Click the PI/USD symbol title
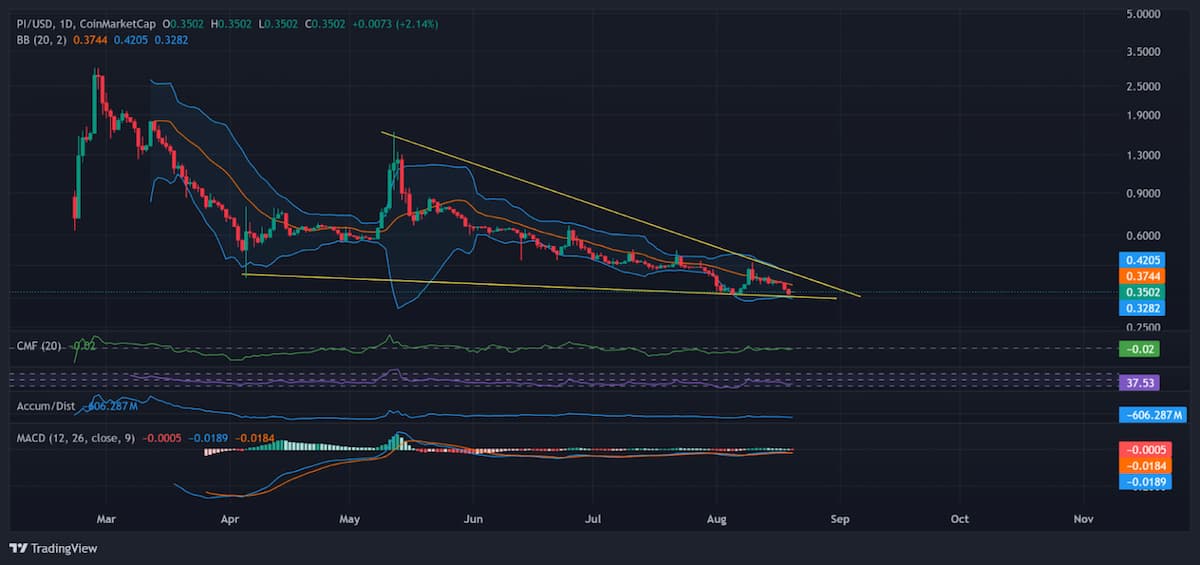Viewport: 1200px width, 565px height. (x=33, y=23)
